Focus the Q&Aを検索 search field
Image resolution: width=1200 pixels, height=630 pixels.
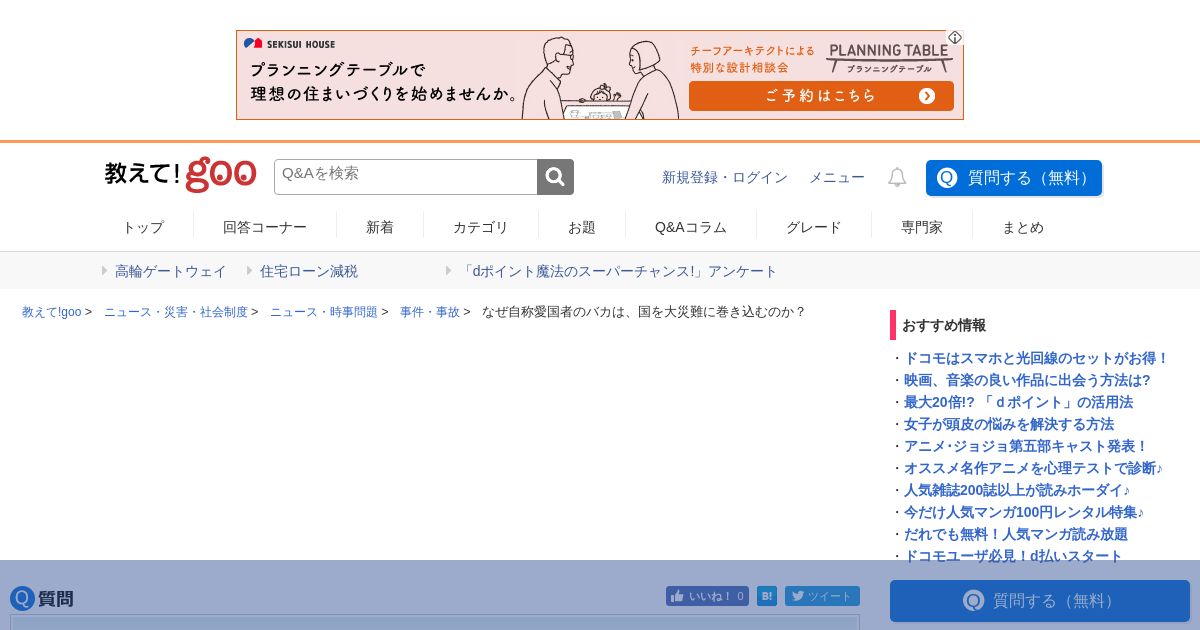(x=406, y=177)
